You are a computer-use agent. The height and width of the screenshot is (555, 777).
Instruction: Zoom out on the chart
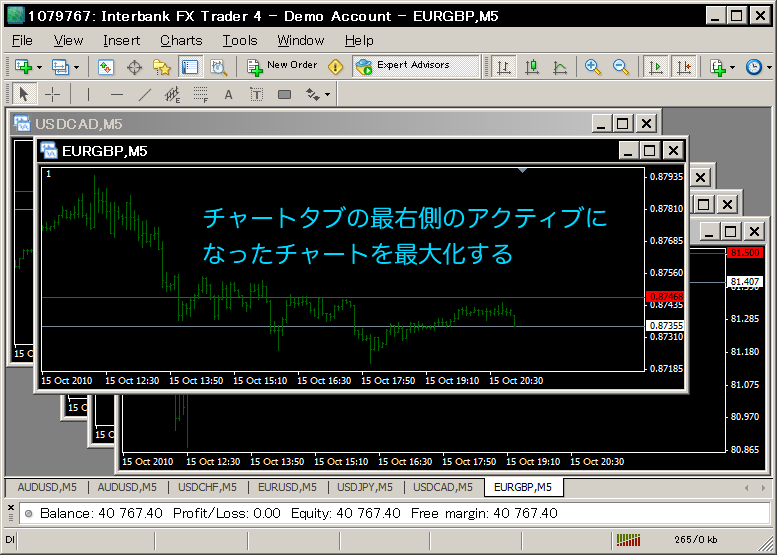(x=620, y=66)
